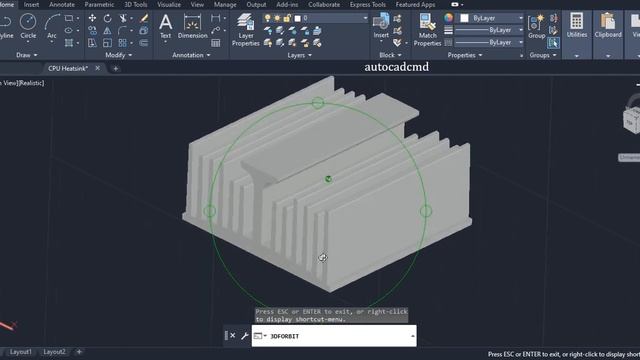Use the Trim scissors tool
This screenshot has height=360, width=640.
(123, 18)
